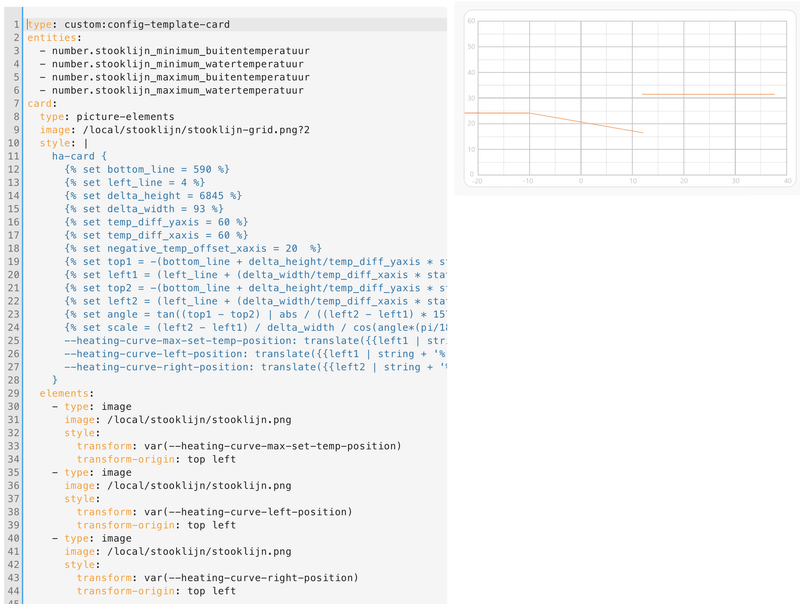Click the sloped orange heating curve segment
The width and height of the screenshot is (800, 604).
tap(586, 123)
